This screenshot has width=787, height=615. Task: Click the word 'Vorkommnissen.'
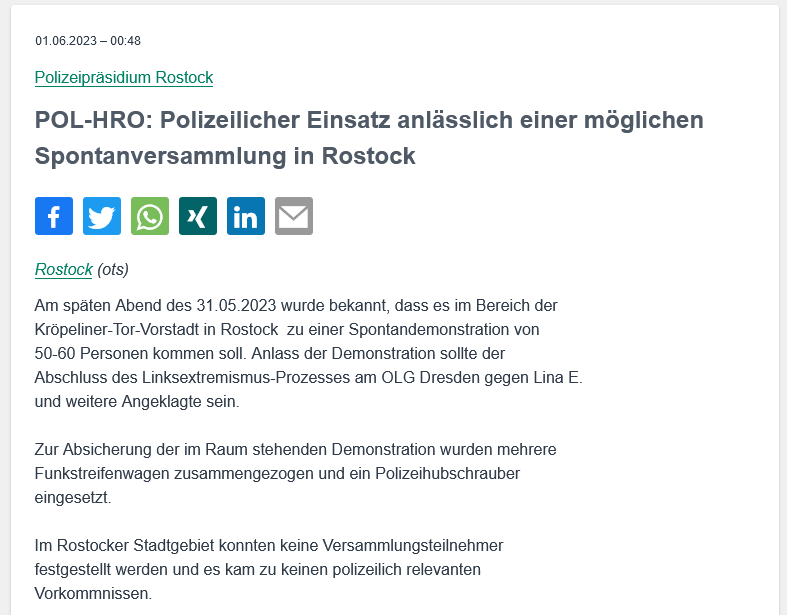tap(93, 593)
